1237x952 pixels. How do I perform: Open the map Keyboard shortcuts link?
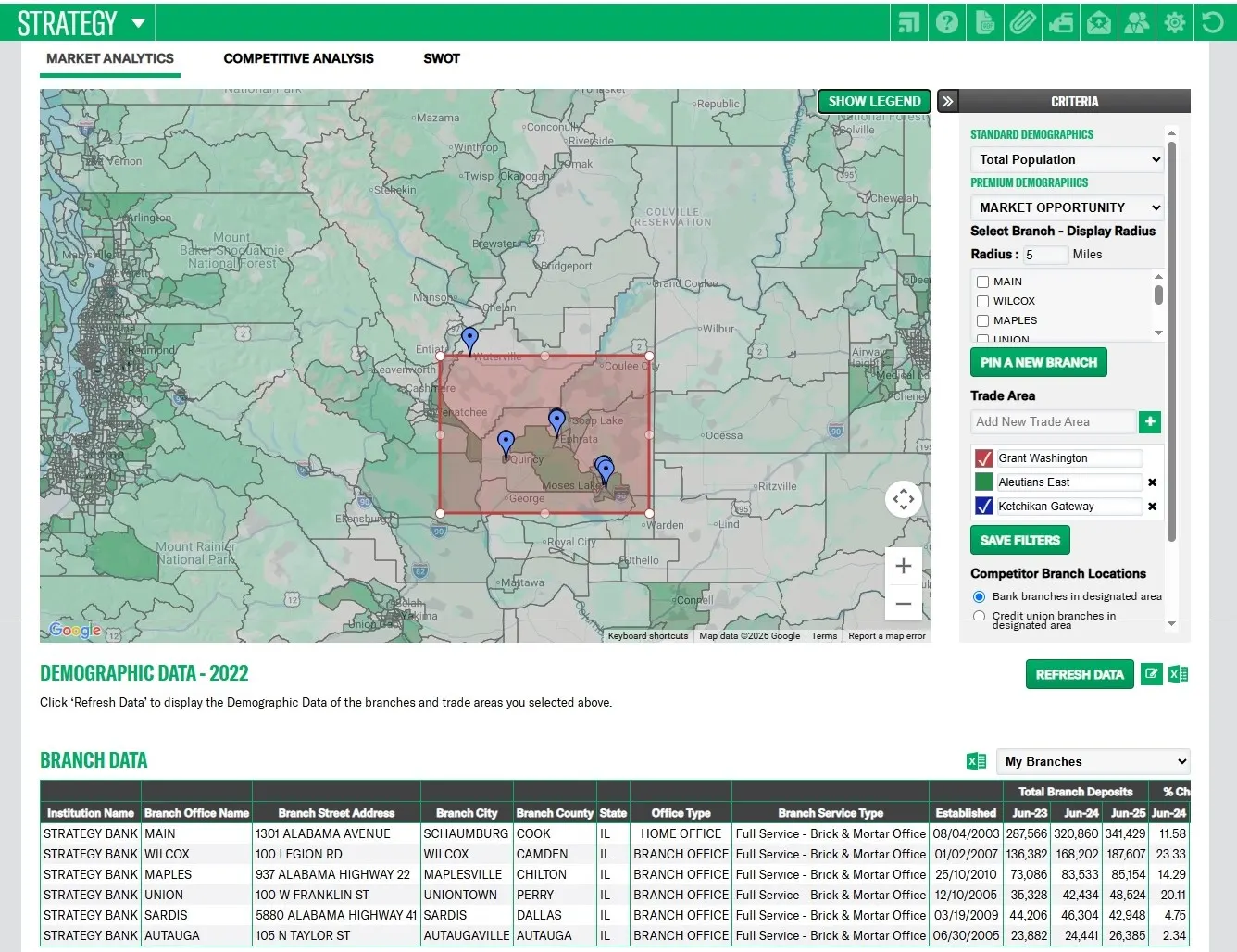pyautogui.click(x=648, y=636)
